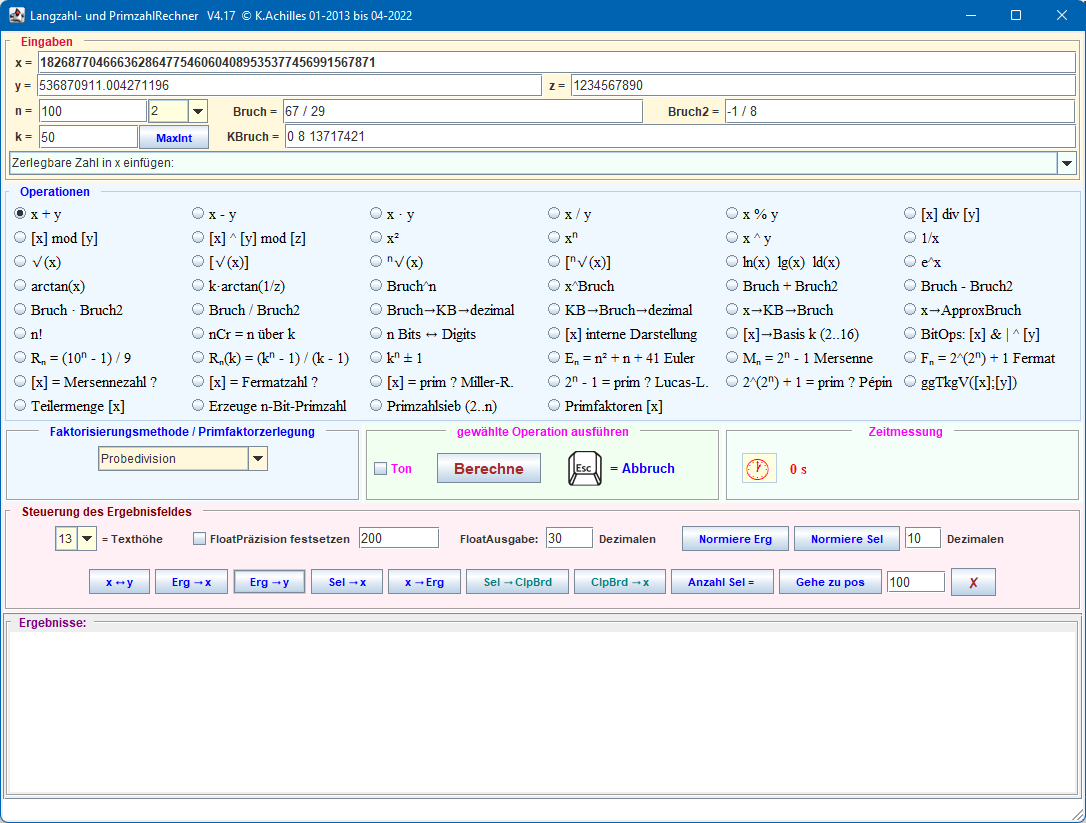Screen dimensions: 1086x823
Task: Click the Gehe zu pos button
Action: click(830, 582)
